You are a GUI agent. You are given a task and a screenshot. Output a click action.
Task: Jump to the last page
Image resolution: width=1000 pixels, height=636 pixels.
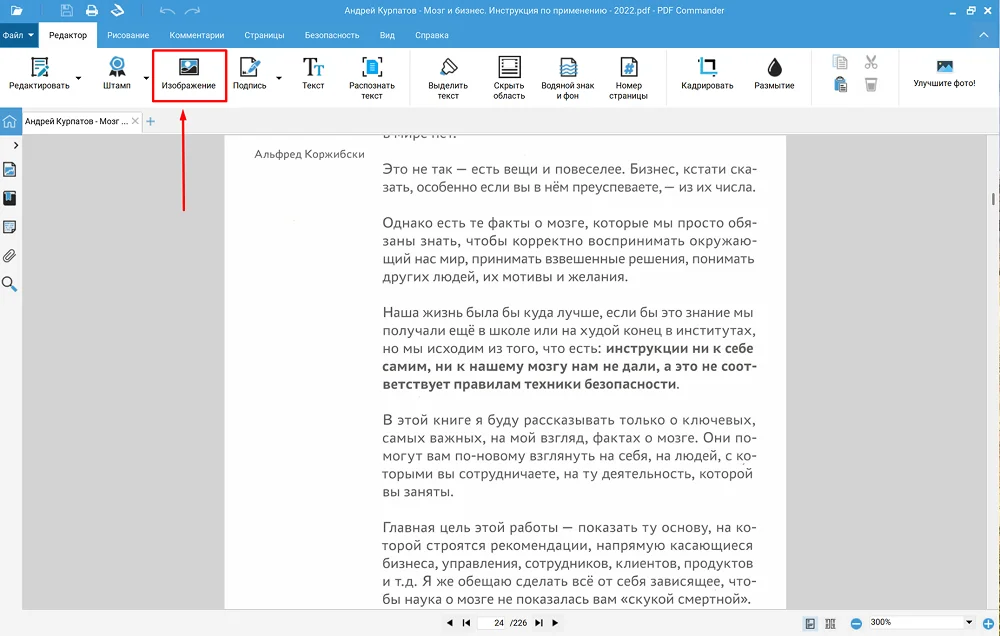tap(539, 623)
